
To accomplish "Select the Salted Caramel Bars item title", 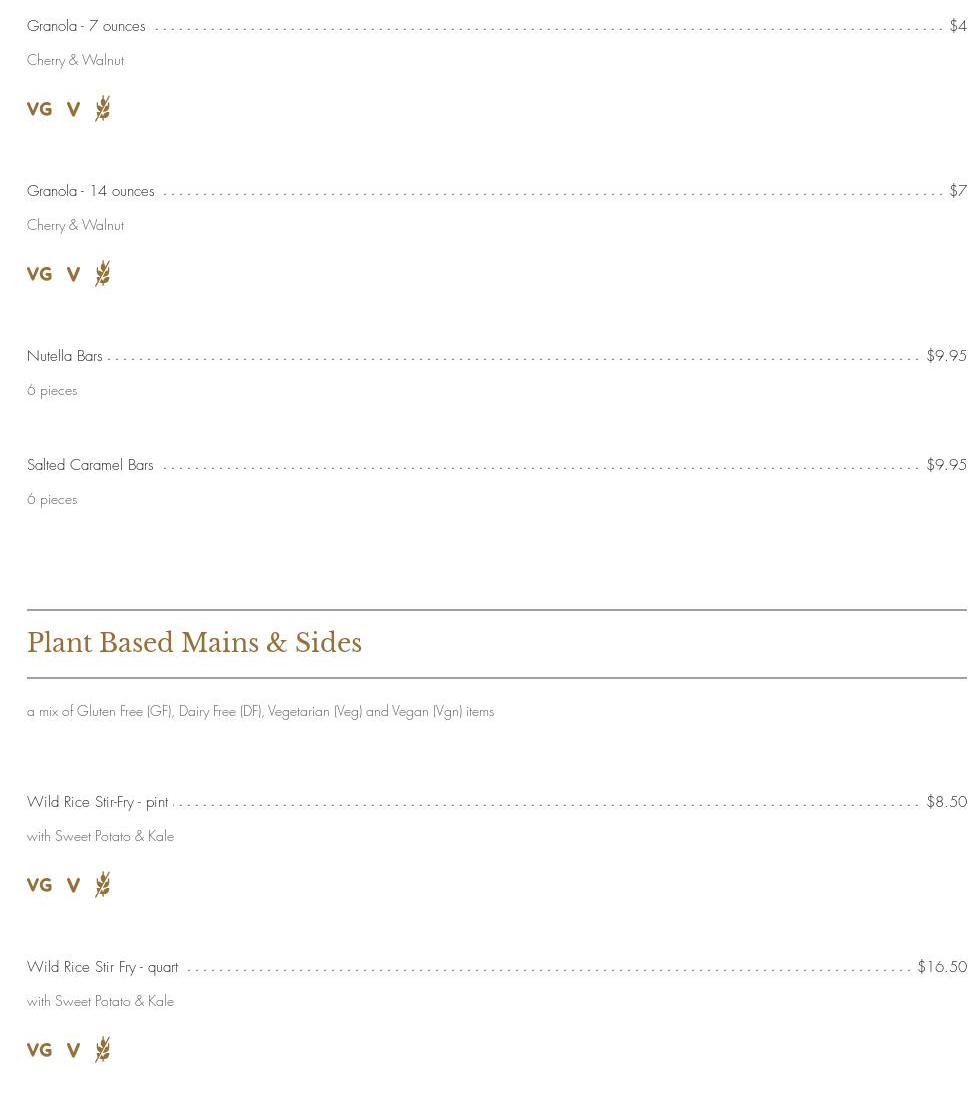I will tap(90, 465).
